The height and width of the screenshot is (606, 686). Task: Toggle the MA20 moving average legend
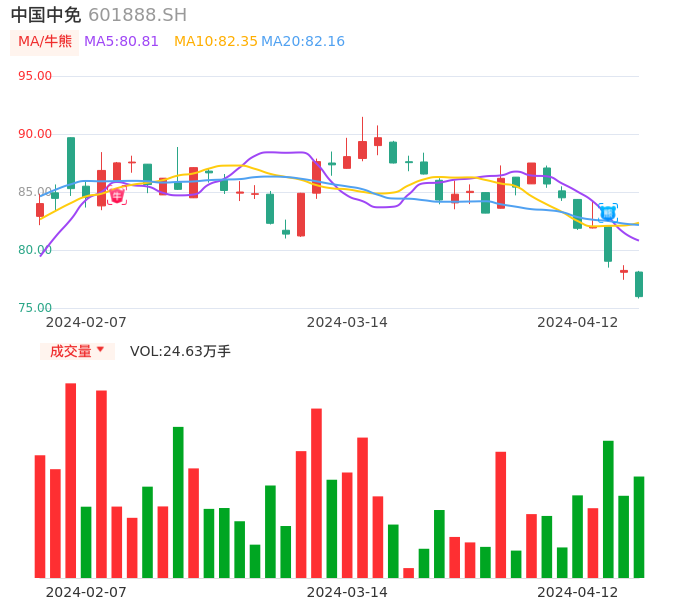pos(303,42)
